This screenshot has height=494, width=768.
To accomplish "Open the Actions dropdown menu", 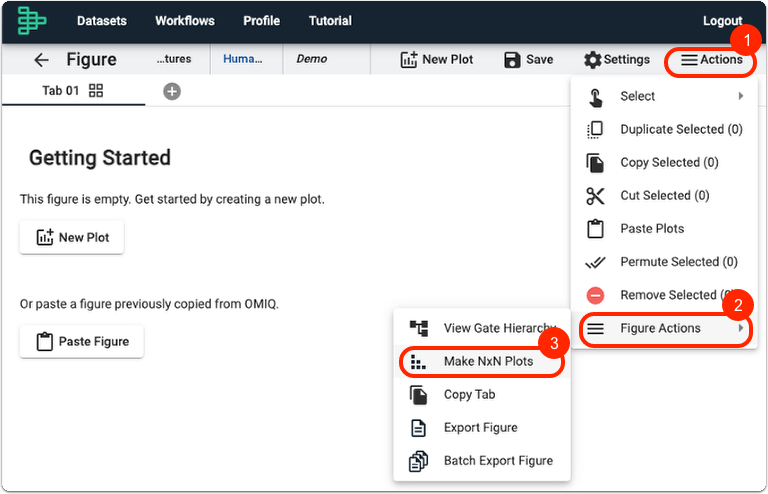I will 711,60.
